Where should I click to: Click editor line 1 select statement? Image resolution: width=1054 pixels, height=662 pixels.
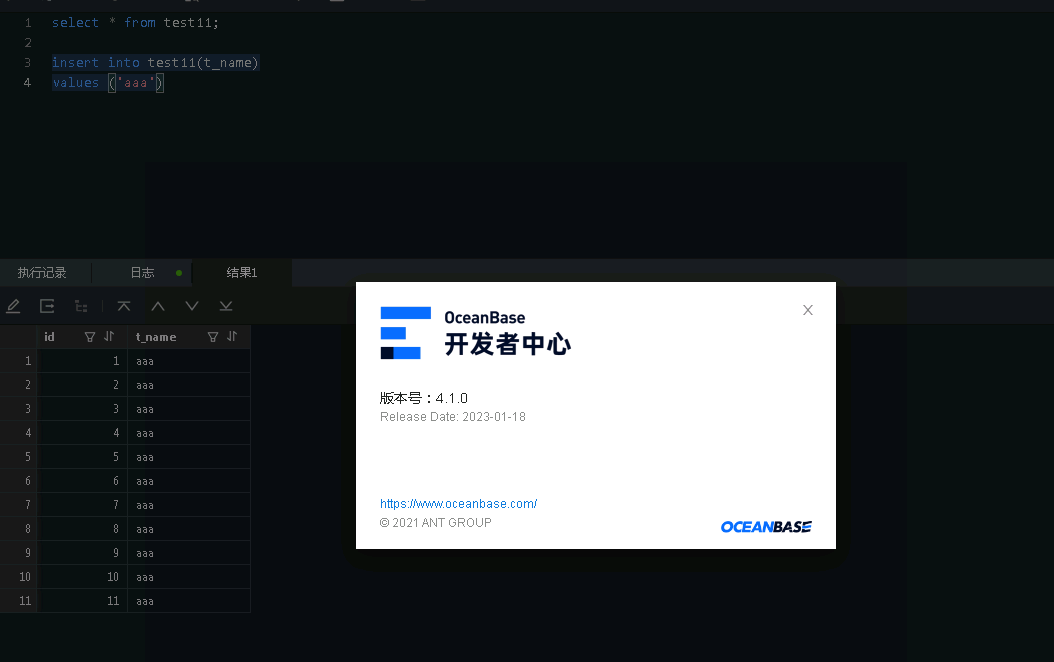tap(135, 22)
